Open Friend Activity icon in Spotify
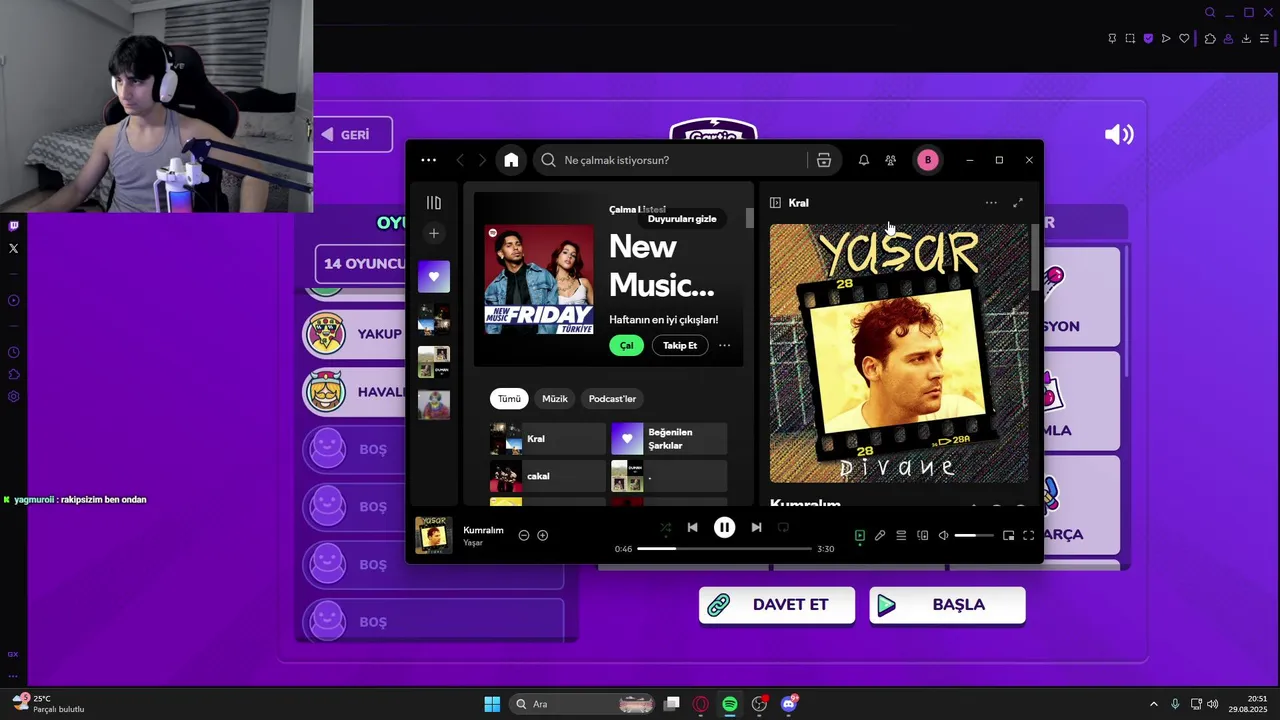 click(x=891, y=160)
